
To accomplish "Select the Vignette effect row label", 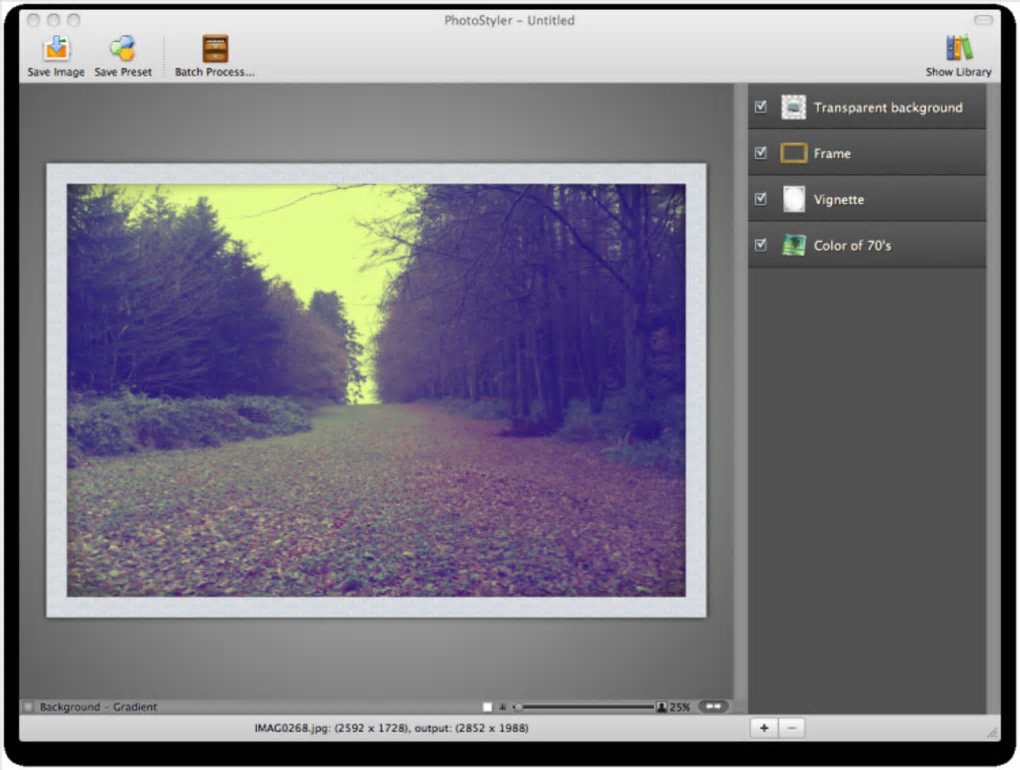I will click(839, 200).
